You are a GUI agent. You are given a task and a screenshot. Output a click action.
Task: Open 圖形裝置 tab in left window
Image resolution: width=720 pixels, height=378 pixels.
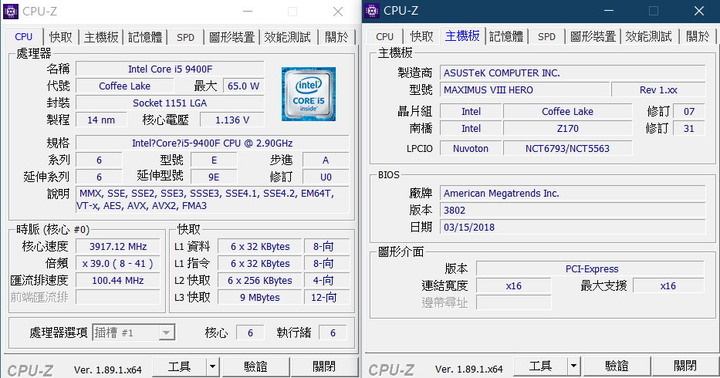(x=232, y=37)
